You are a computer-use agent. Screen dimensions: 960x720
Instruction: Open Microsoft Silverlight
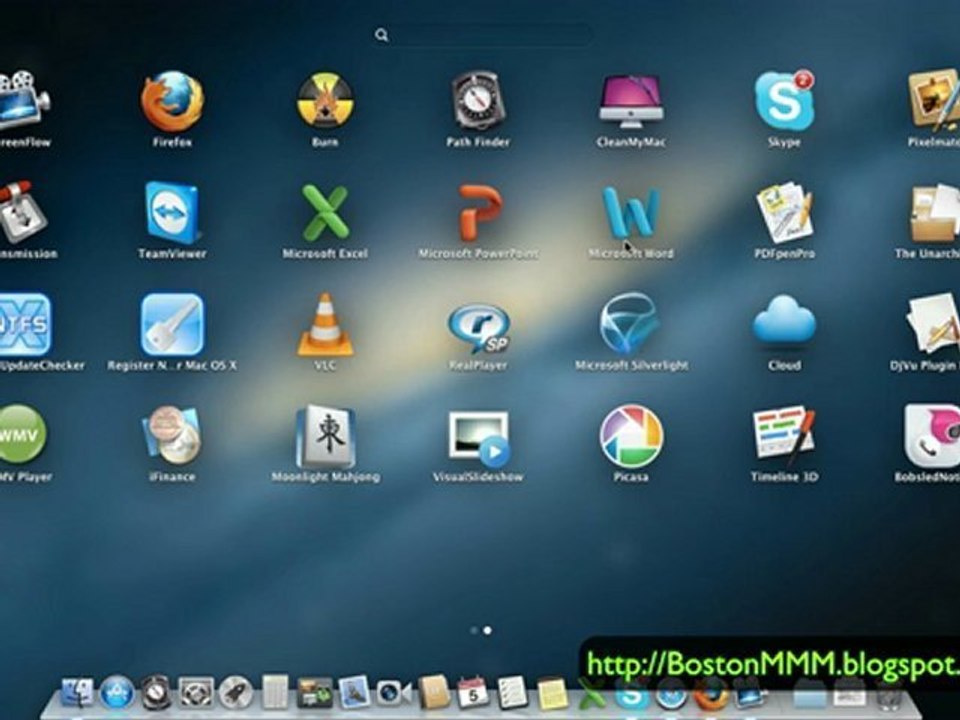pos(629,324)
